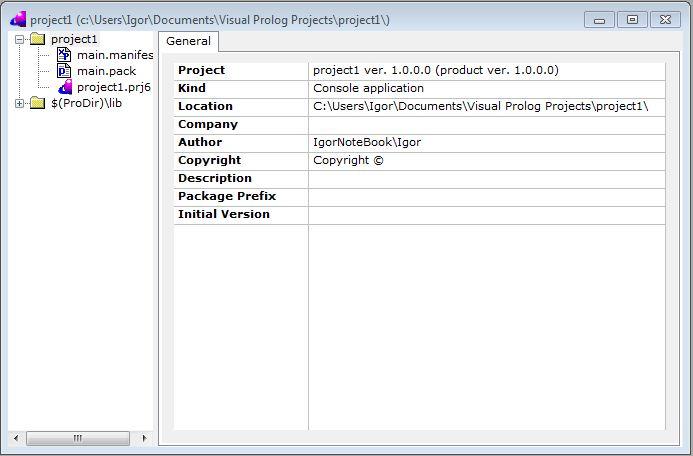693x456 pixels.
Task: Click the empty Description value field
Action: tap(487, 179)
